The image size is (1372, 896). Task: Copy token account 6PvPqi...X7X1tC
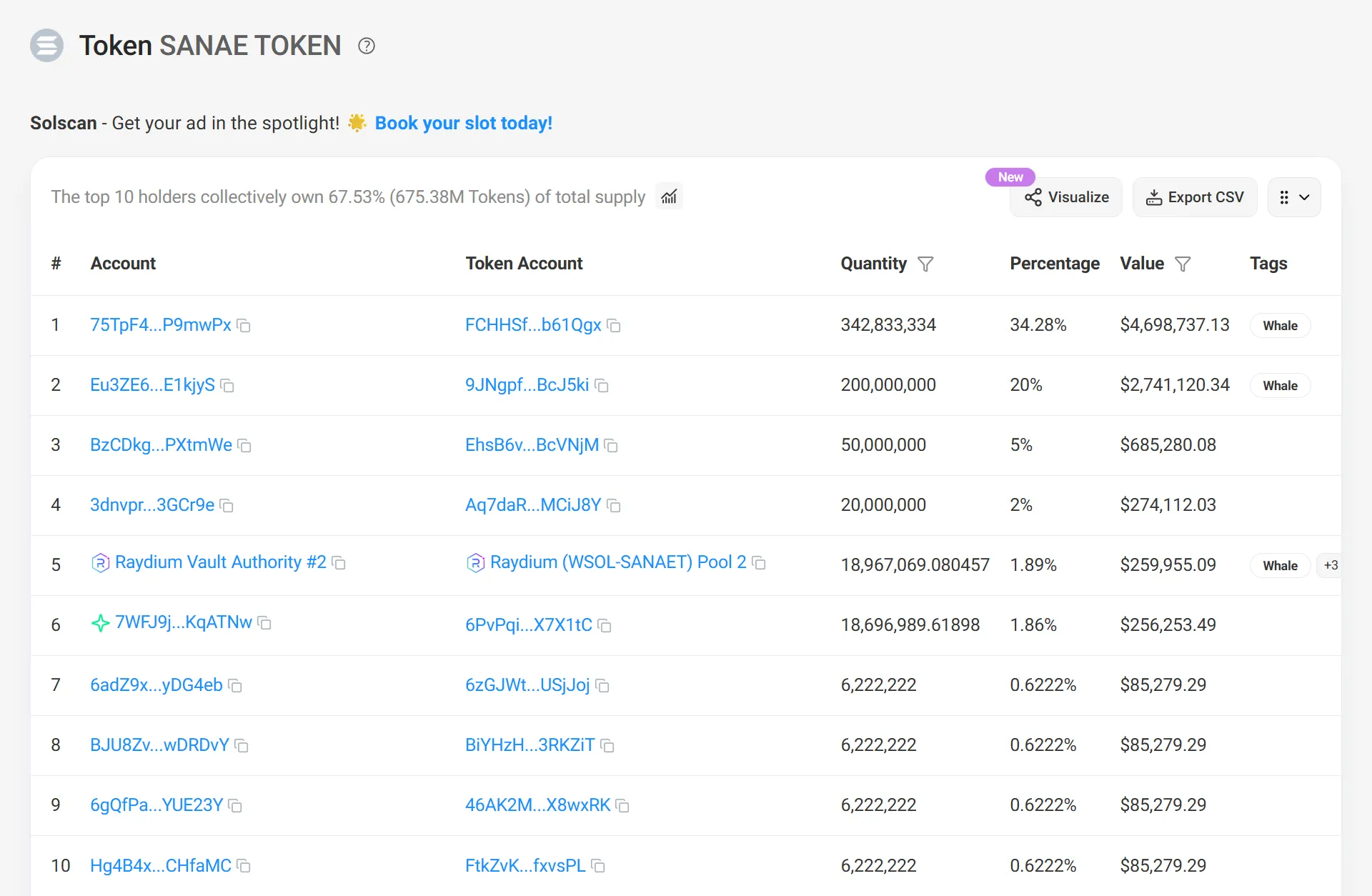(x=605, y=626)
